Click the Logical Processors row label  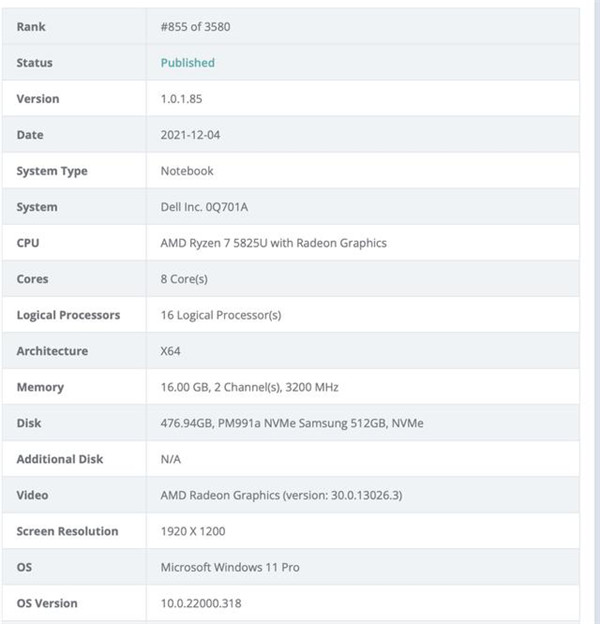pyautogui.click(x=68, y=314)
